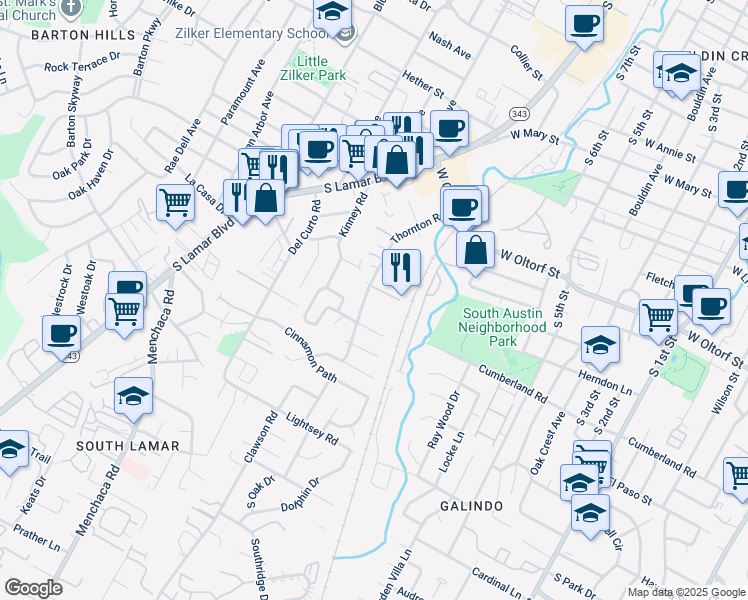Viewport: 748px width, 600px height.
Task: Select the cafe marker above S Lamar Blvd cluster
Action: coord(319,153)
